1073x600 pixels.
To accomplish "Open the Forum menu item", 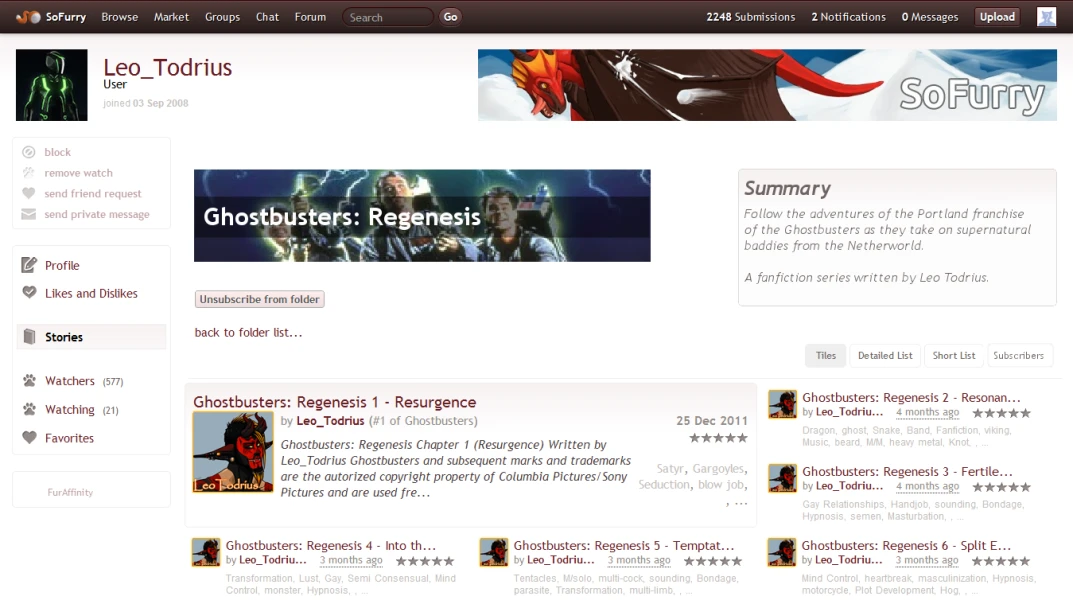I will pyautogui.click(x=311, y=17).
